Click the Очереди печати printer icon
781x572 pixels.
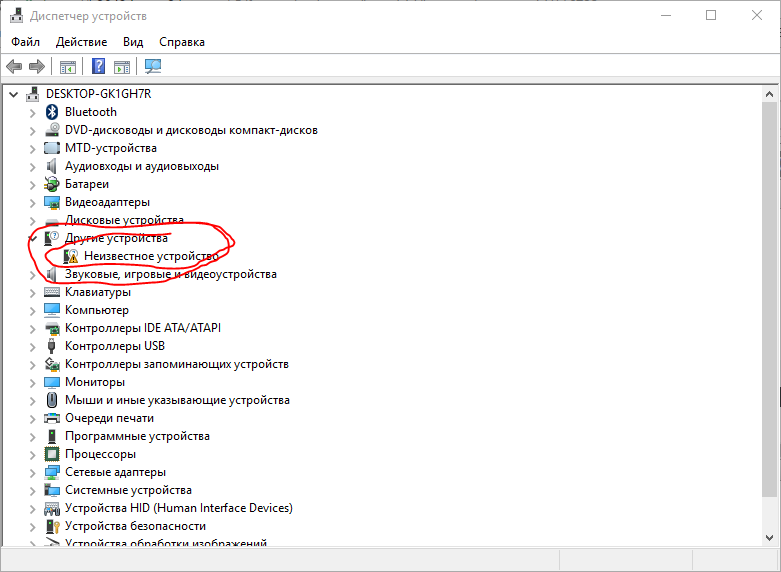[x=52, y=418]
